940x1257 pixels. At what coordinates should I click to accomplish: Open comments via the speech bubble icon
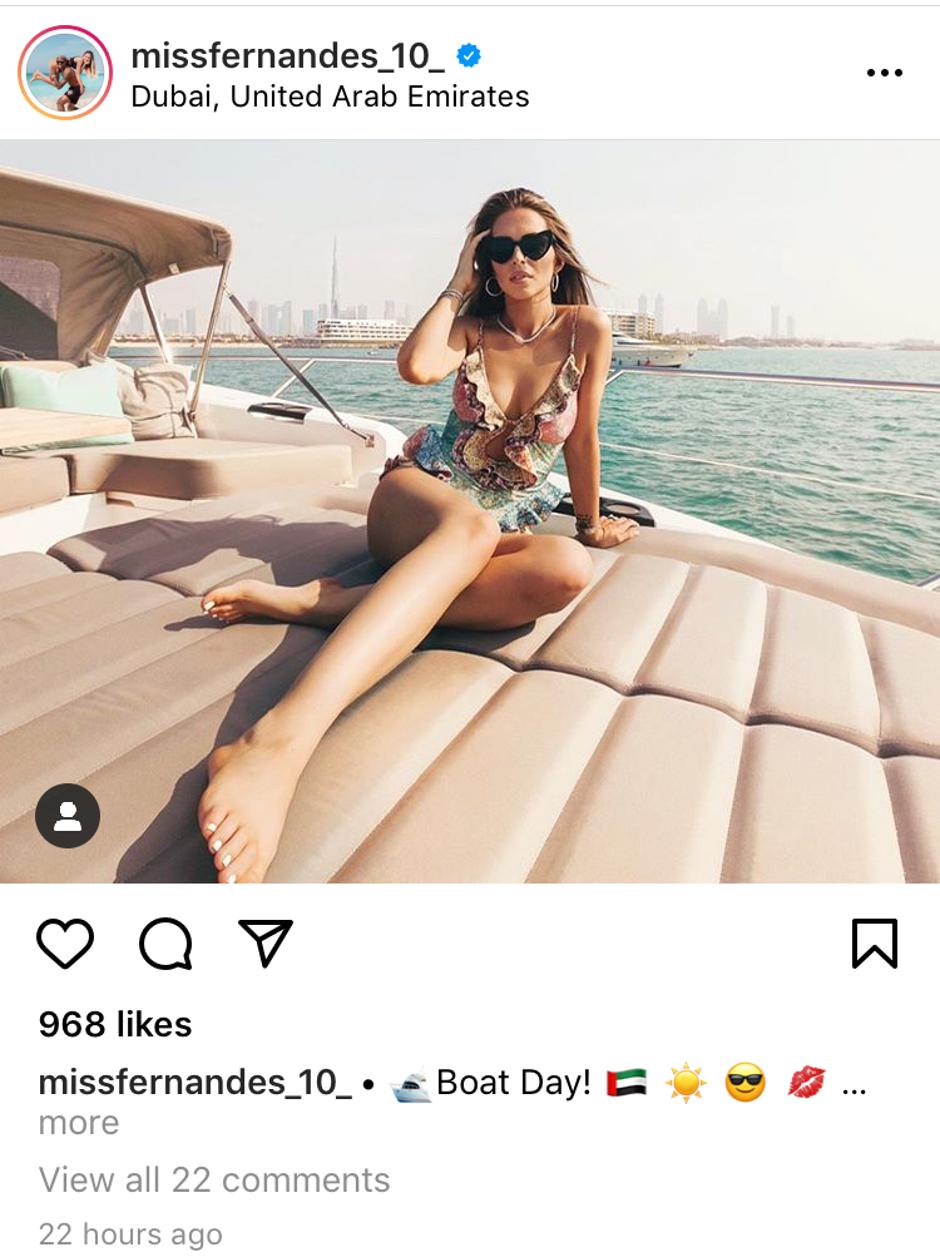tap(166, 943)
